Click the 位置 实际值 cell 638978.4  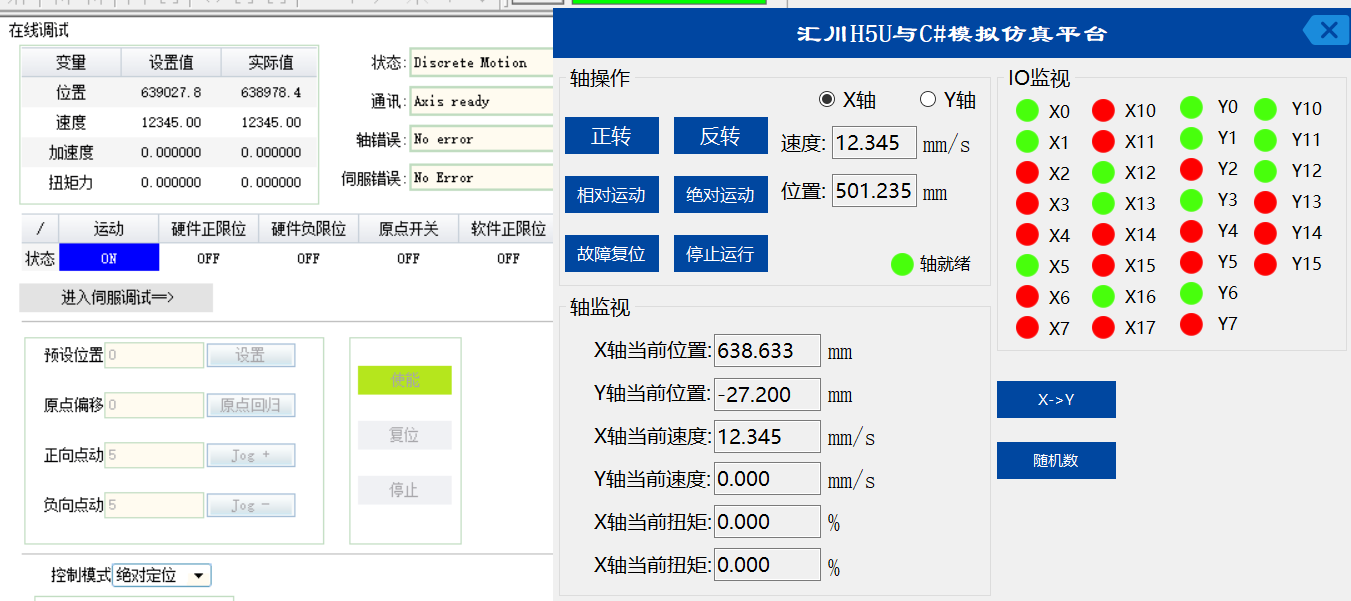tap(271, 93)
